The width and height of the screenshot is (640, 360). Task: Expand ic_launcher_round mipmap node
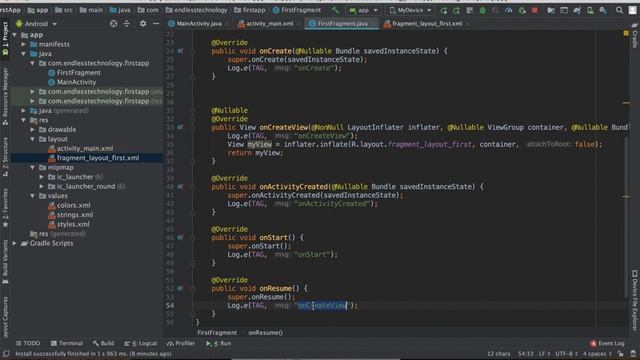pos(42,187)
